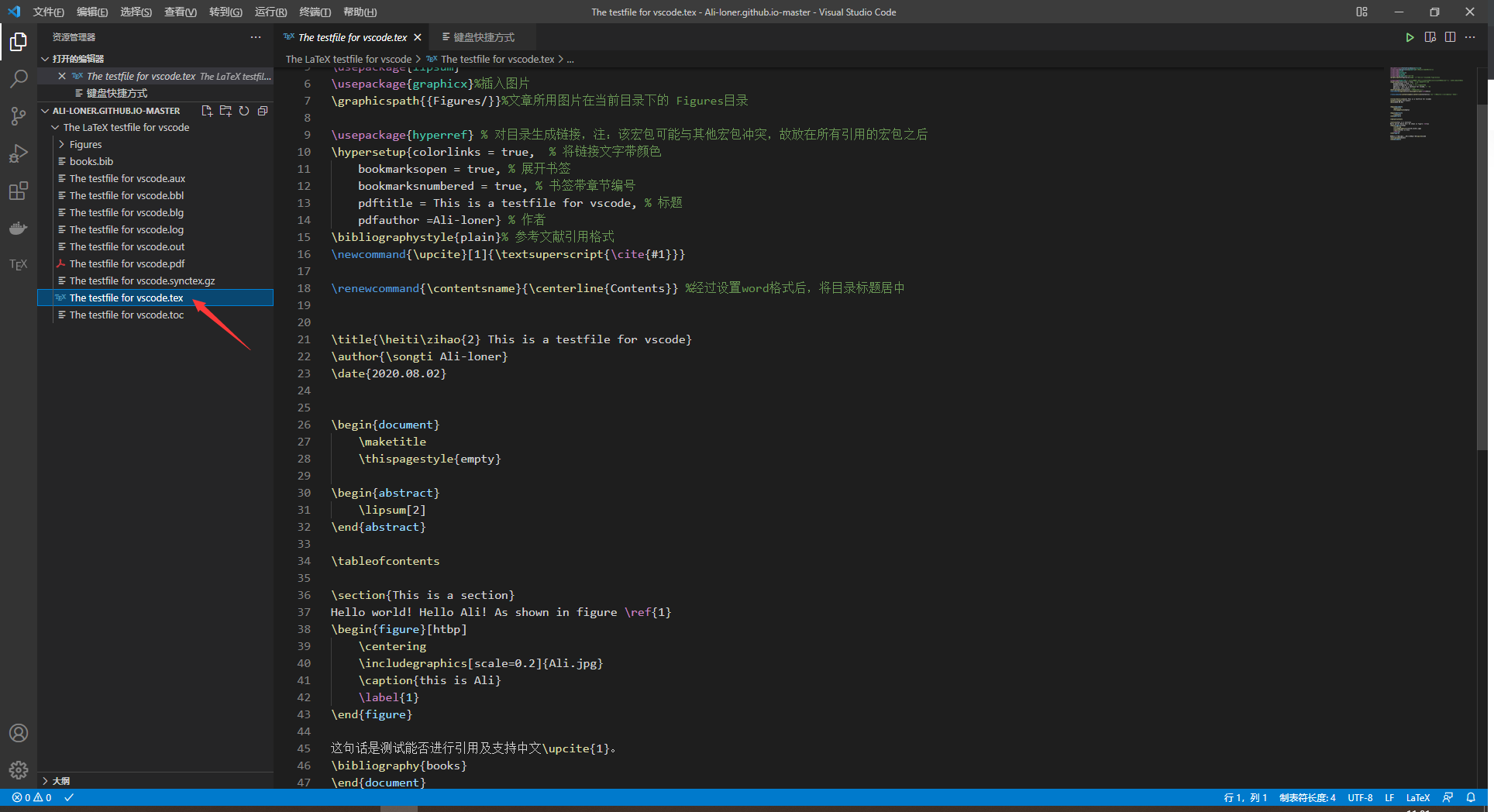Open The testfile for vscode.blg
The width and height of the screenshot is (1494, 812).
[155, 212]
